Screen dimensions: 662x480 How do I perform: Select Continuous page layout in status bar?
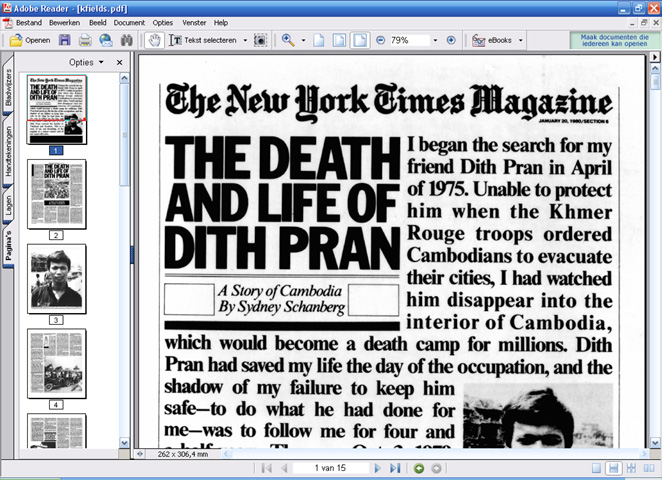click(613, 468)
